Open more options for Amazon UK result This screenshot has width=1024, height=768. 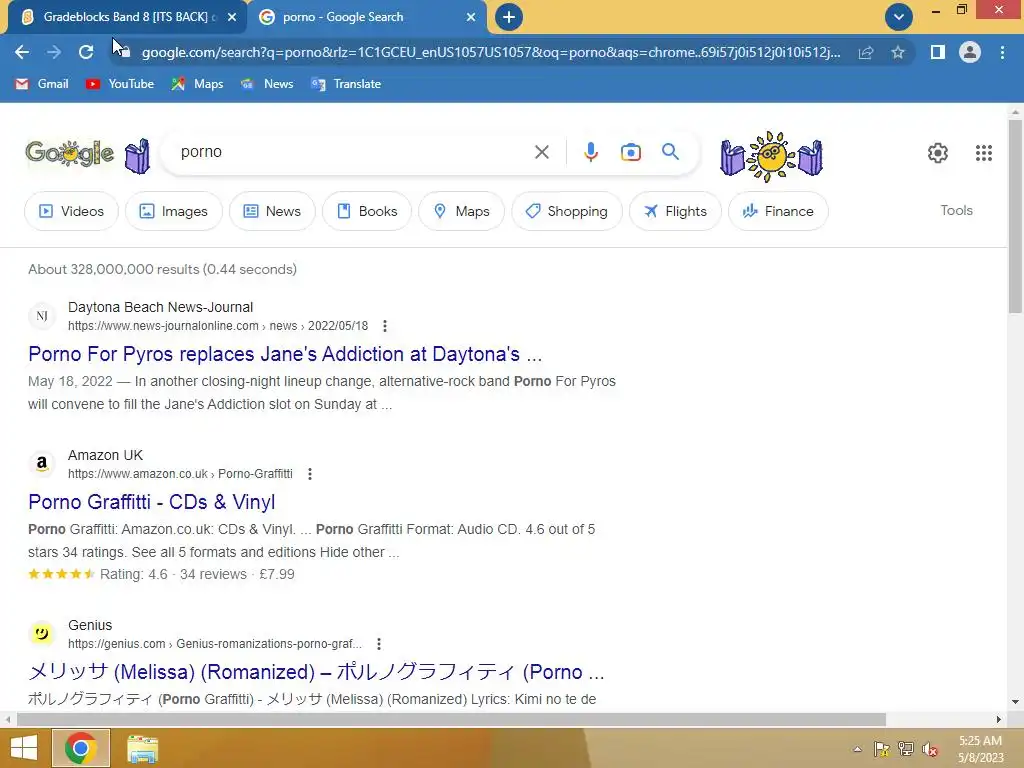click(310, 474)
